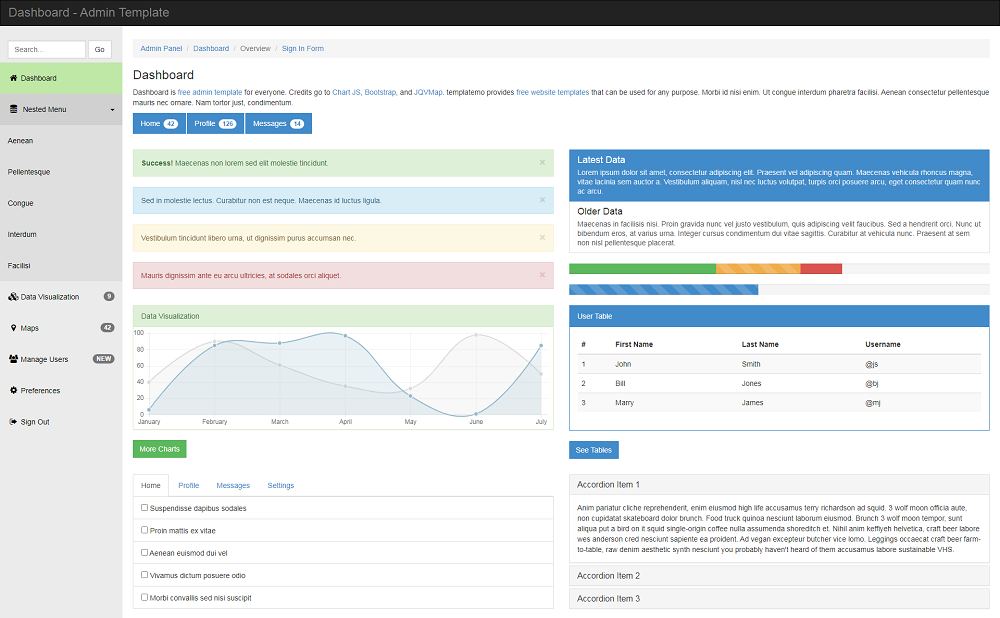
Task: Select the Congue submenu item
Action: coord(61,203)
